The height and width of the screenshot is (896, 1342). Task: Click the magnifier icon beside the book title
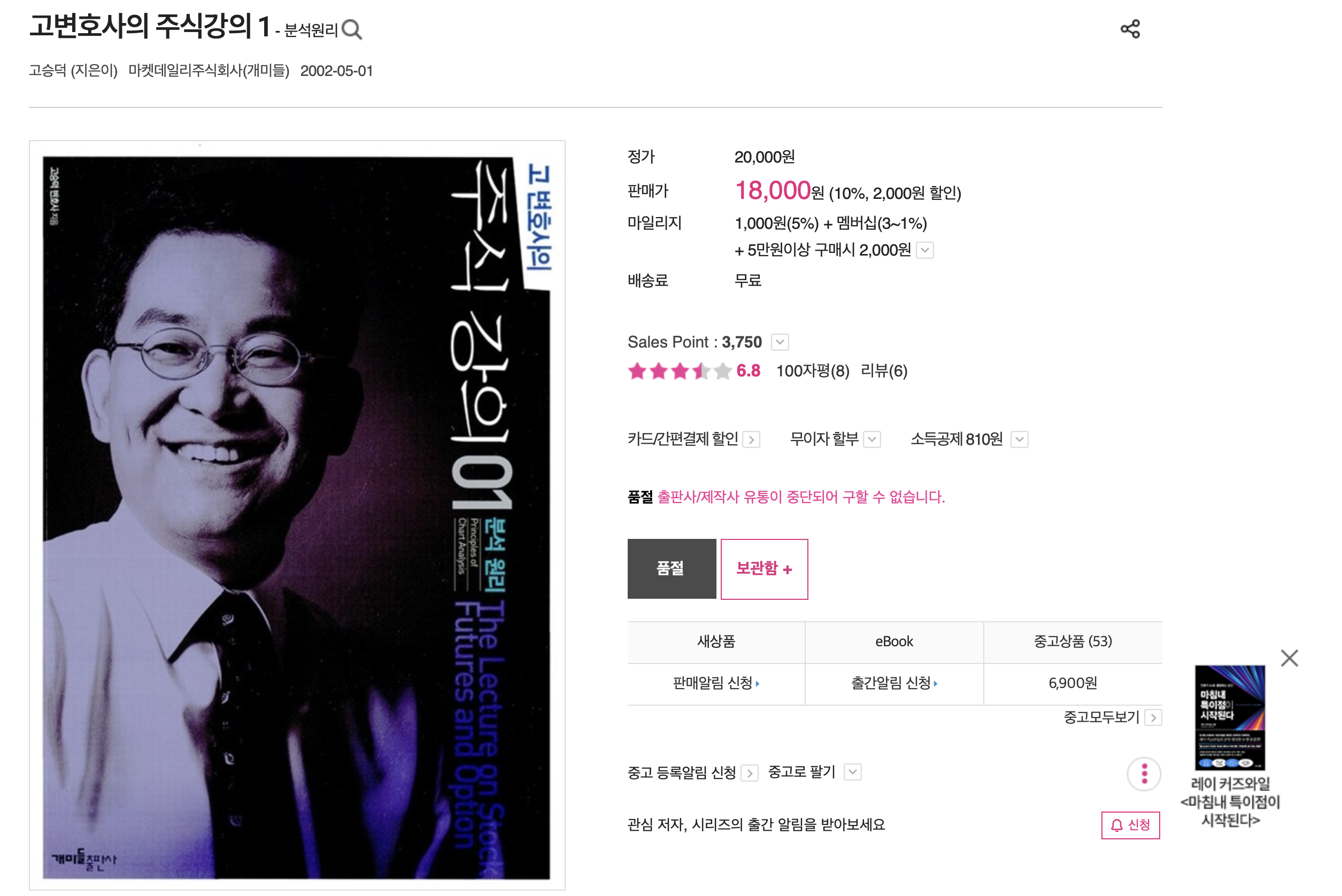tap(351, 30)
